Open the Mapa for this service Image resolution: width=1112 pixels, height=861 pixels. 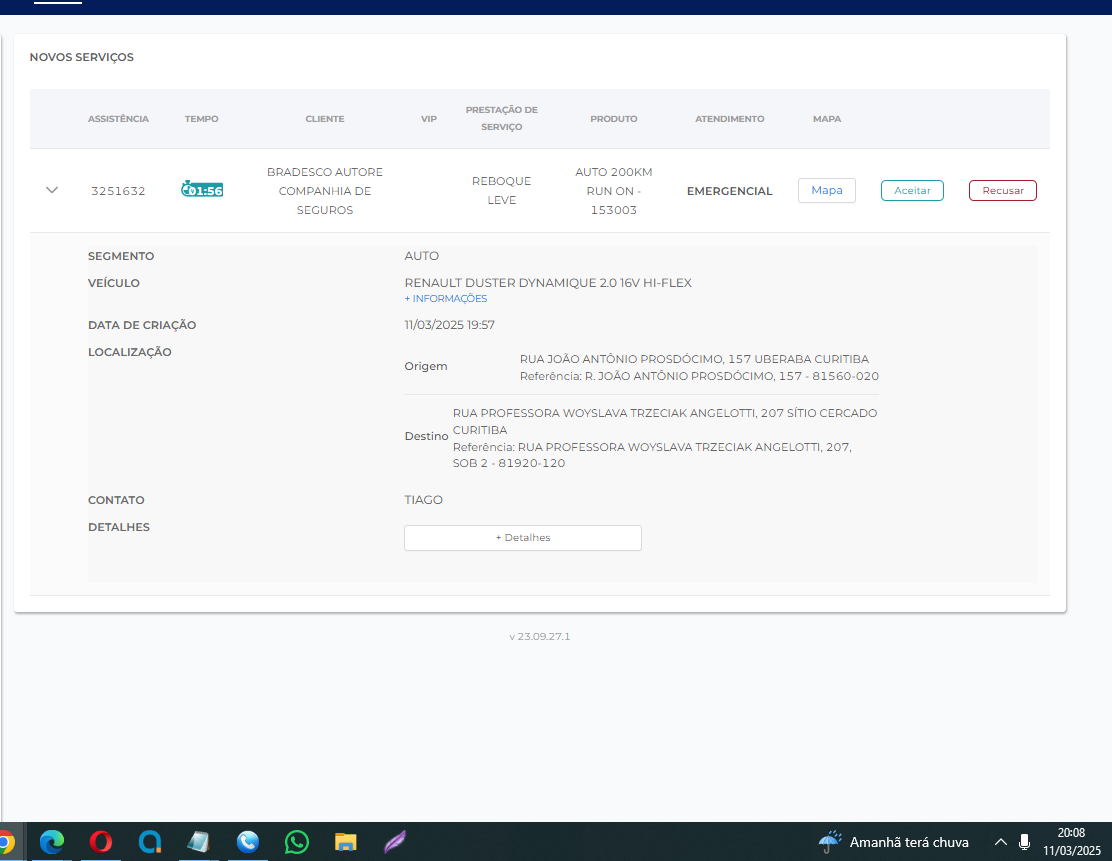click(826, 190)
